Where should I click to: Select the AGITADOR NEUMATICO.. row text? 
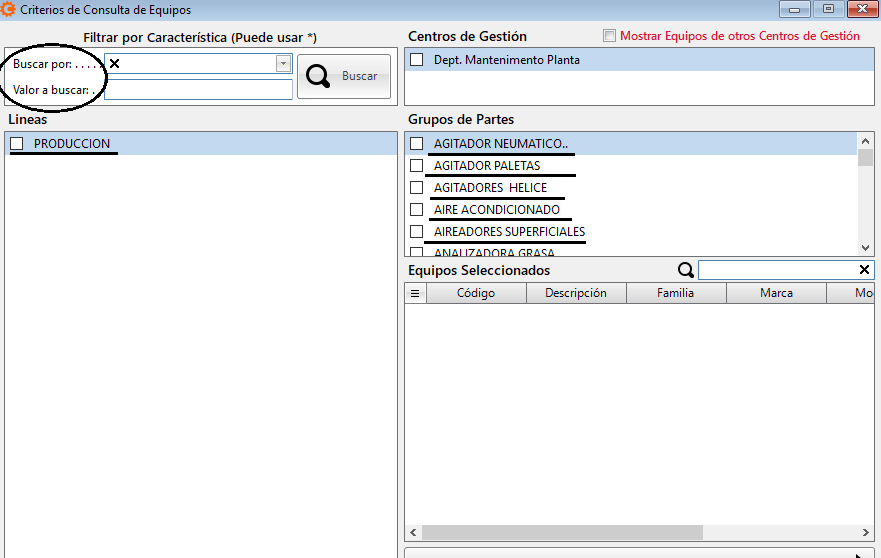pyautogui.click(x=501, y=144)
